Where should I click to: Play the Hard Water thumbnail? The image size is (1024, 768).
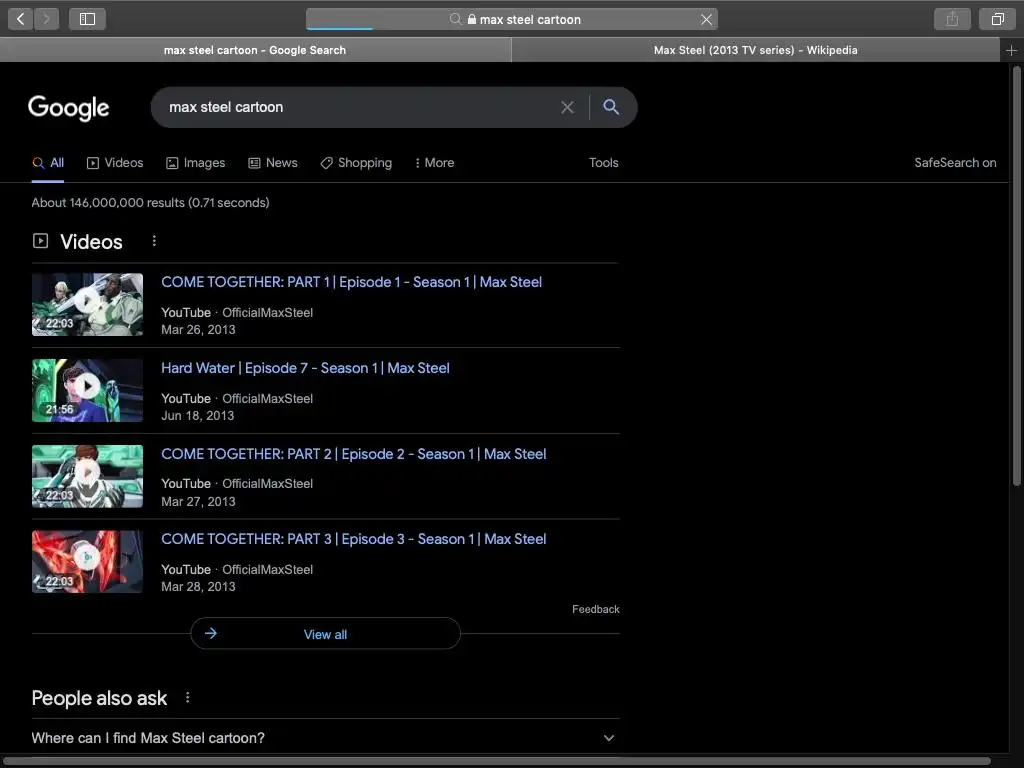tap(88, 390)
